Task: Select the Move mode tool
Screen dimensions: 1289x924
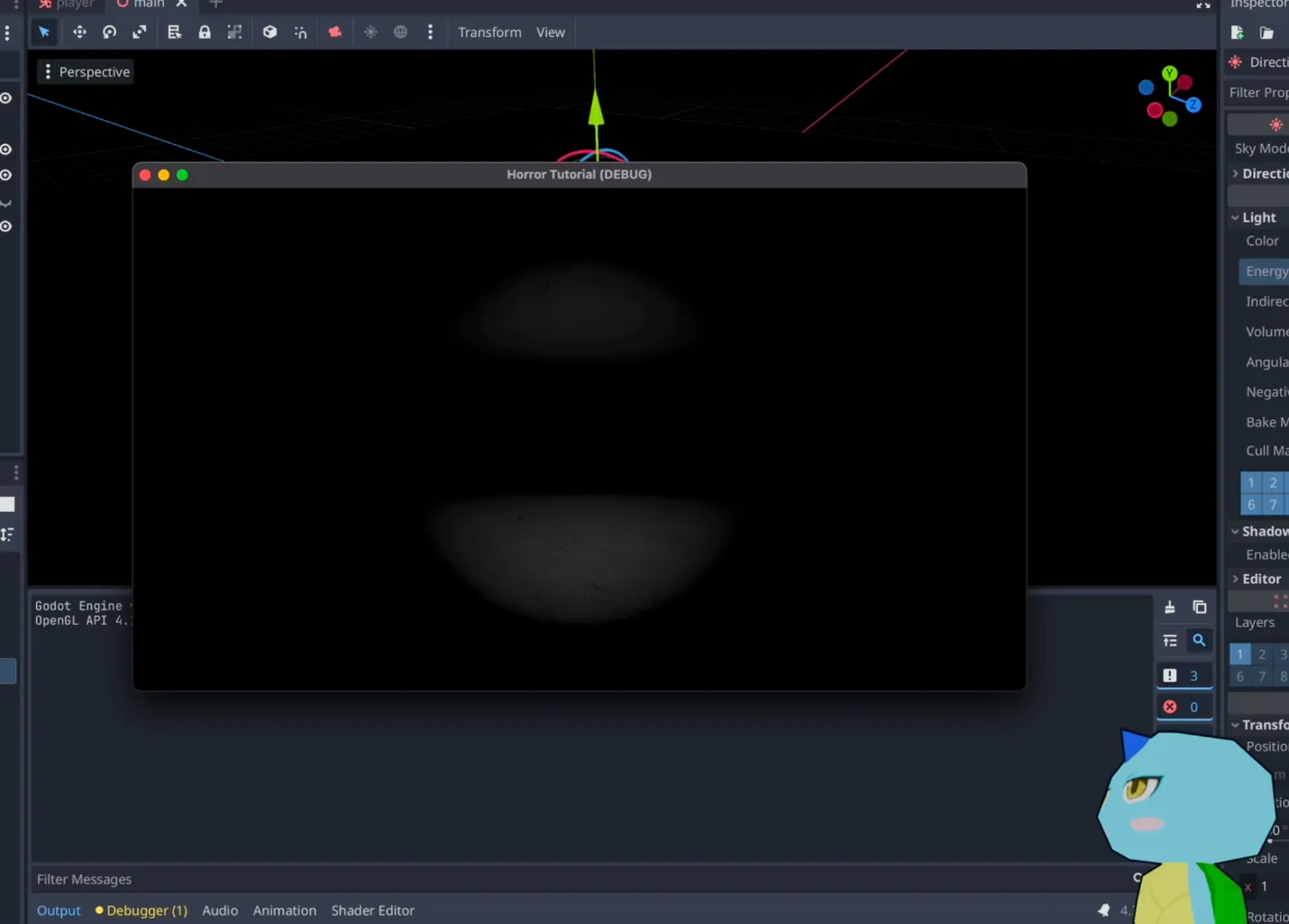Action: click(79, 32)
